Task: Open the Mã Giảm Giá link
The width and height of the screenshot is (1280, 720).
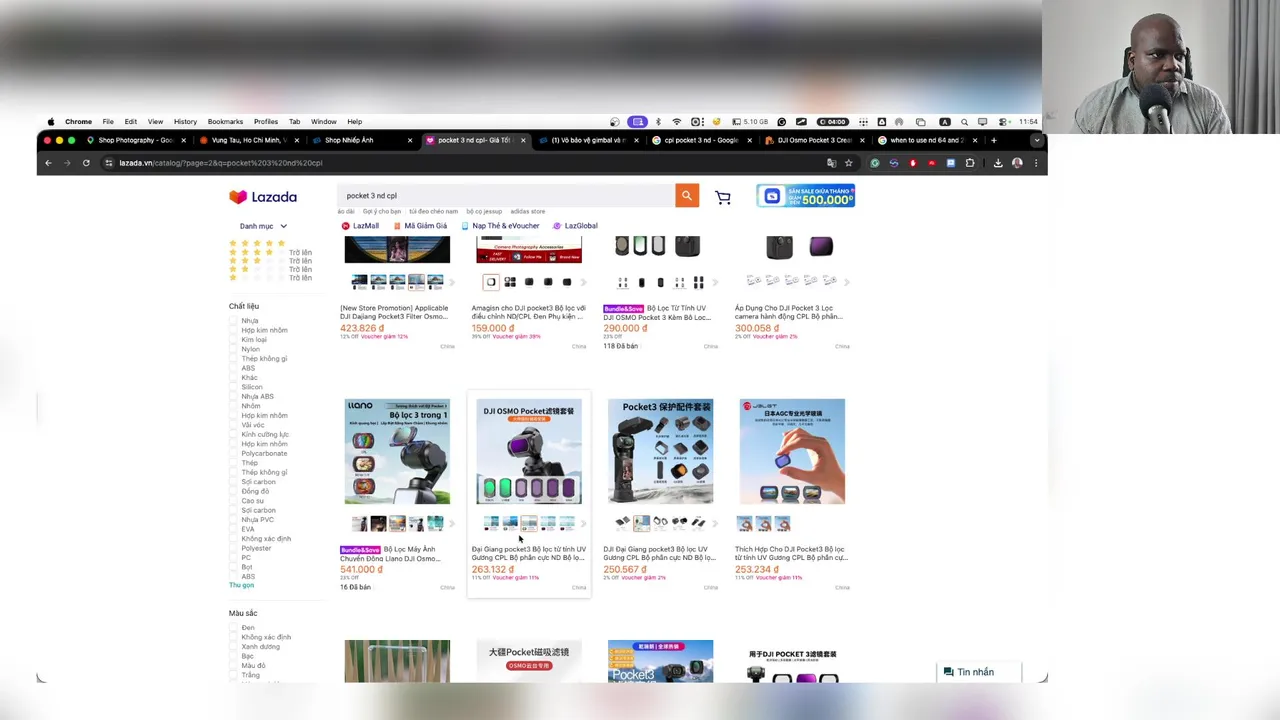Action: pos(420,226)
